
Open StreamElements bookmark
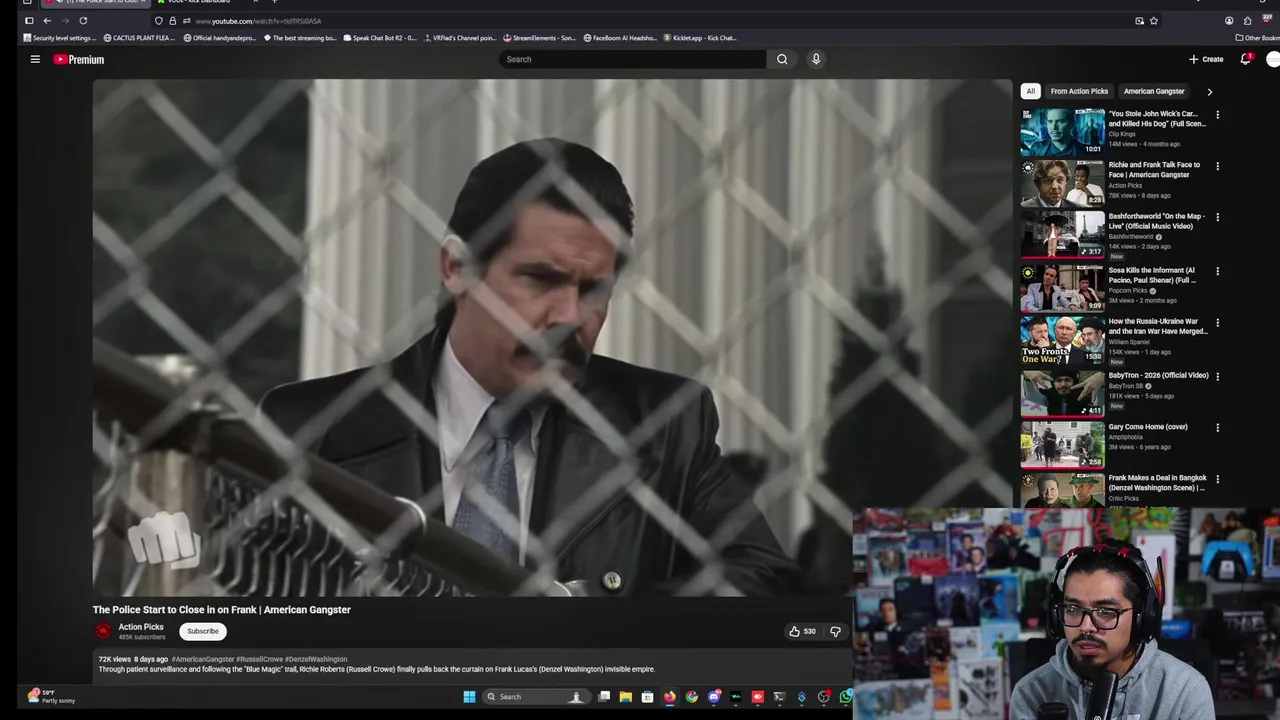point(539,38)
